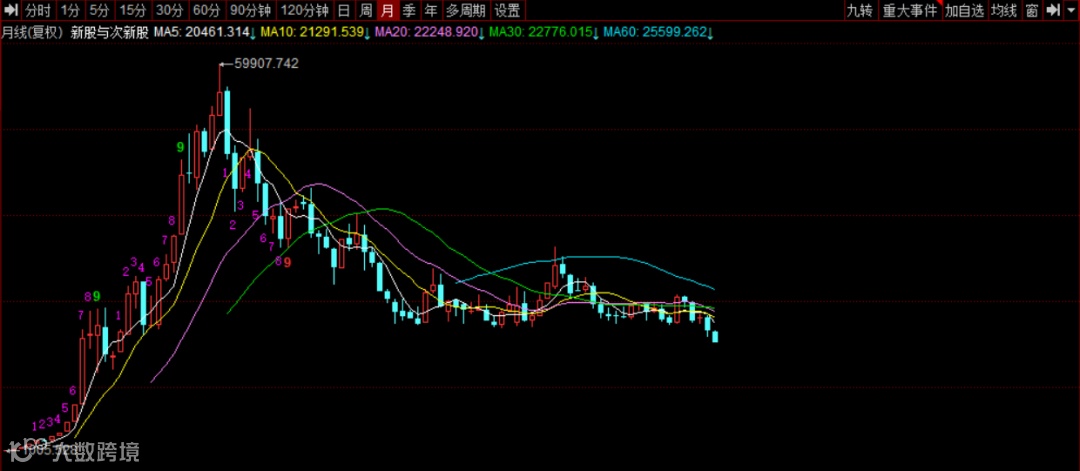Select the highlighted 月 monthly tab
The image size is (1080, 471).
pos(388,10)
